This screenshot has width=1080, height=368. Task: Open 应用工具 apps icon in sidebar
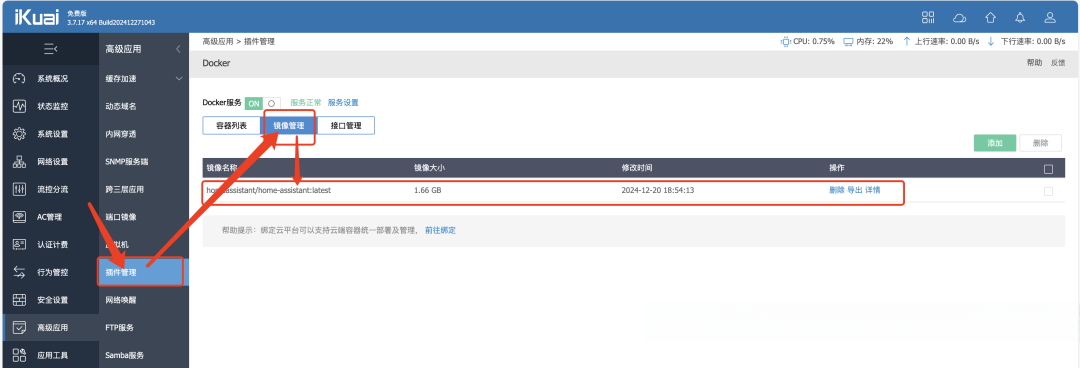pyautogui.click(x=19, y=355)
